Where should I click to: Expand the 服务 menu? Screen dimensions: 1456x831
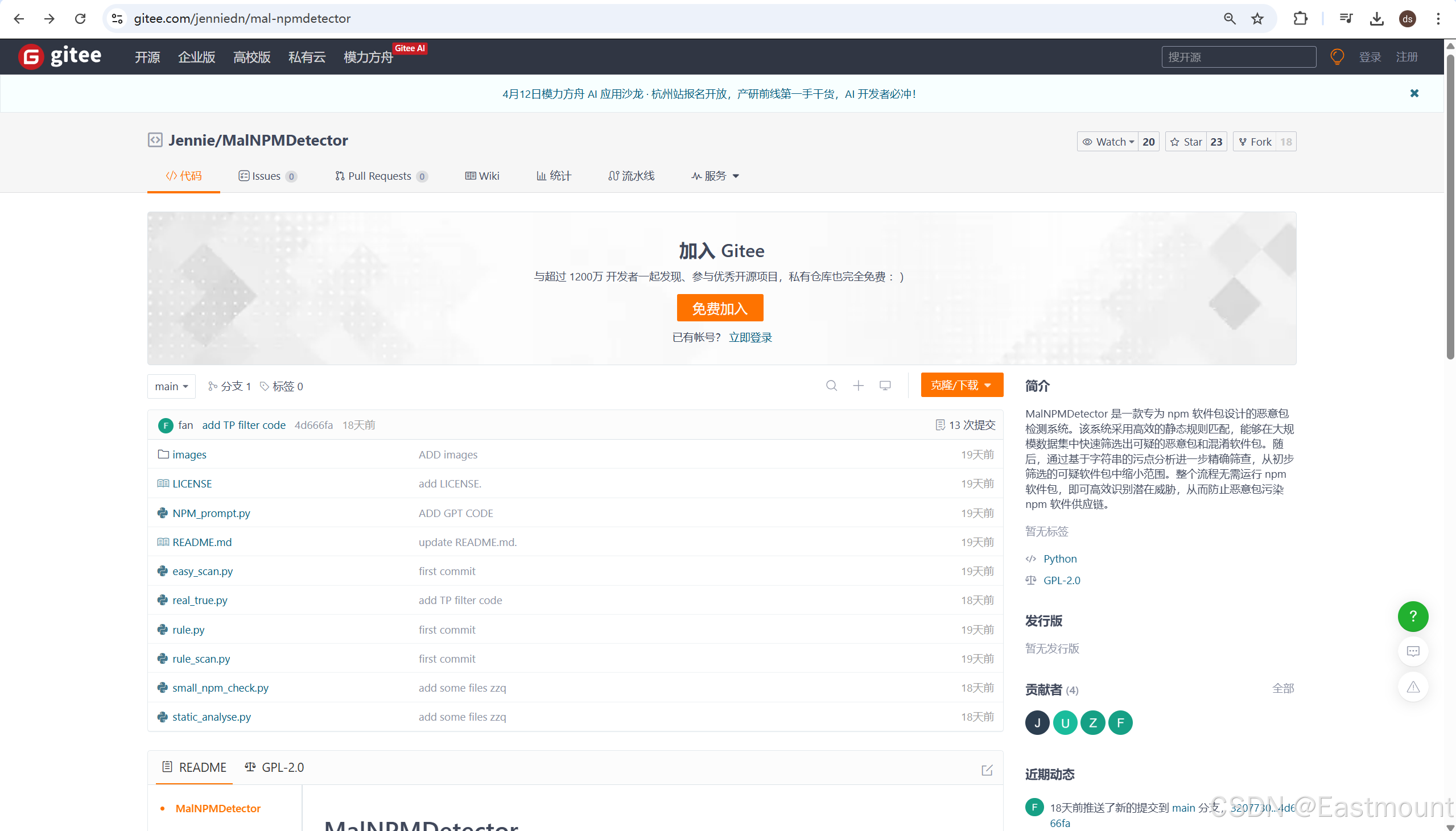point(715,176)
